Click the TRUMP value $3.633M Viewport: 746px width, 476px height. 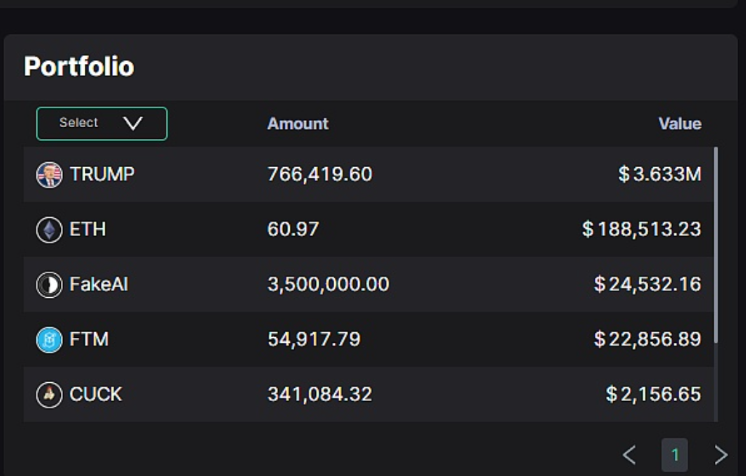tap(659, 174)
